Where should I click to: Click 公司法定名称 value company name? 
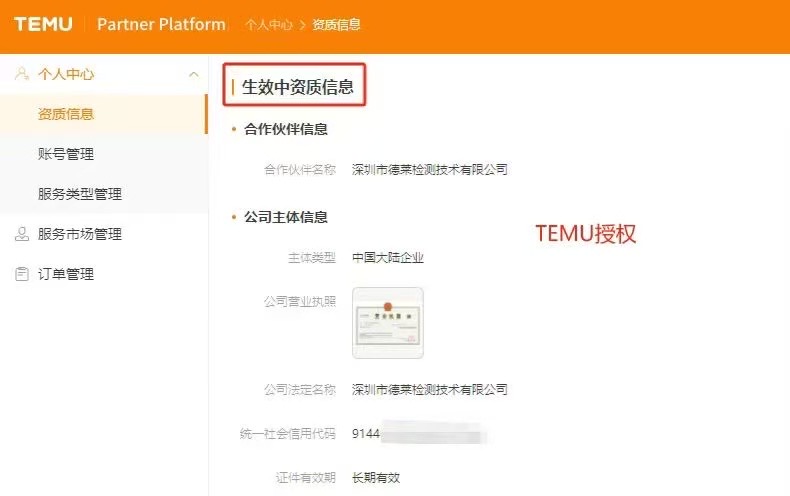tap(430, 390)
